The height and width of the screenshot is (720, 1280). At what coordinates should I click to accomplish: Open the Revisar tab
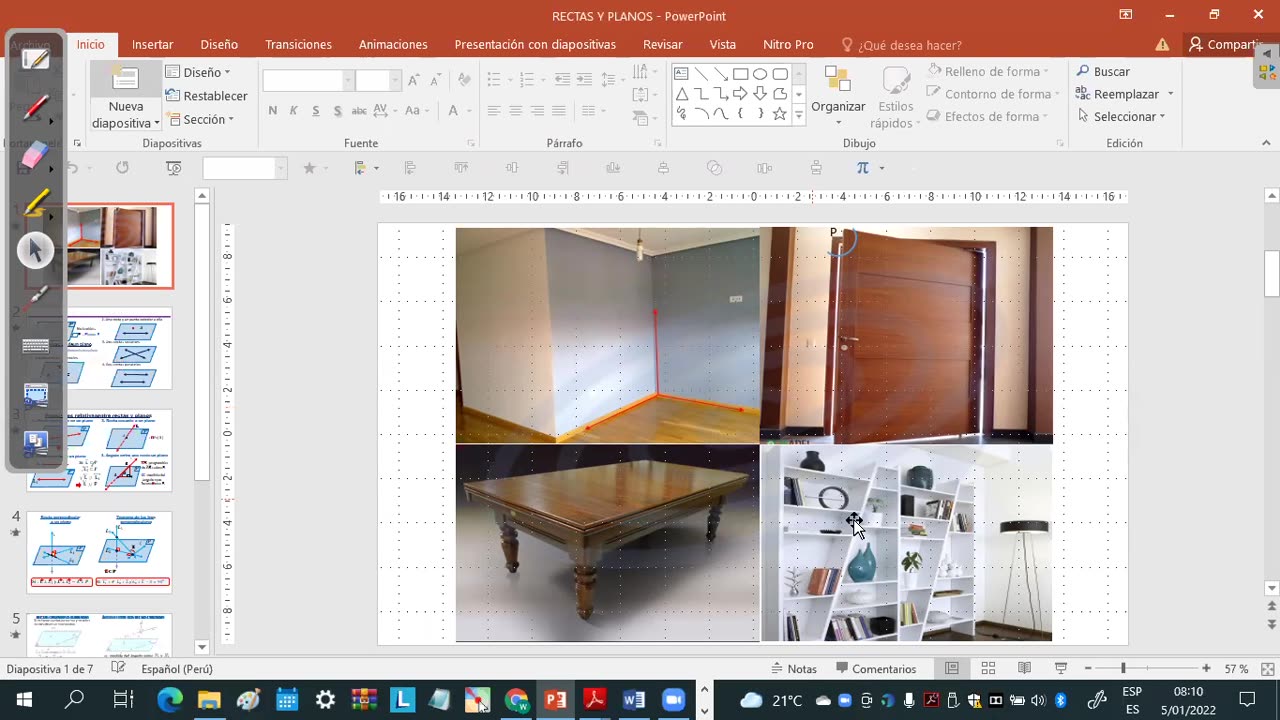662,45
